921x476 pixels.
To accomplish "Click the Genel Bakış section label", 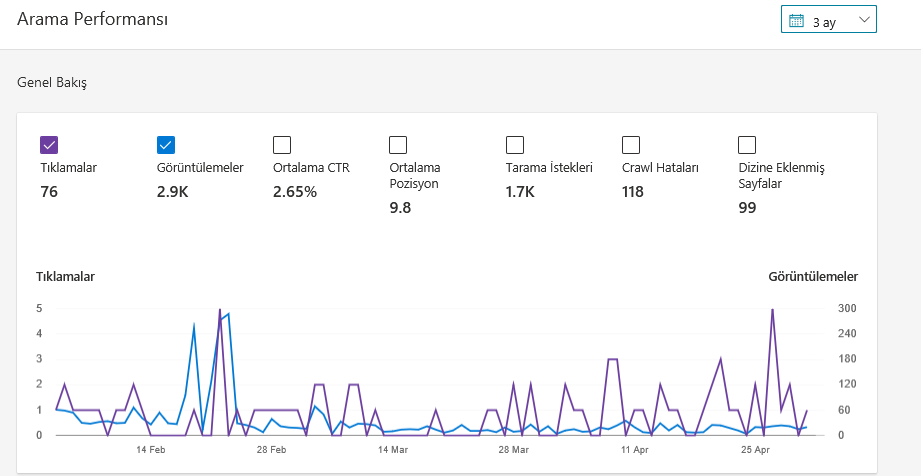I will 52,83.
